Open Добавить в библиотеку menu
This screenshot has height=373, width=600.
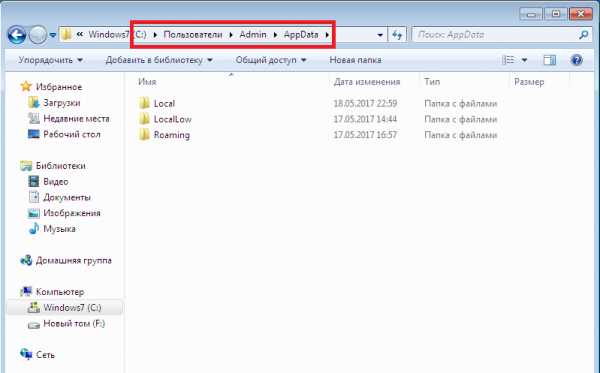[159, 60]
